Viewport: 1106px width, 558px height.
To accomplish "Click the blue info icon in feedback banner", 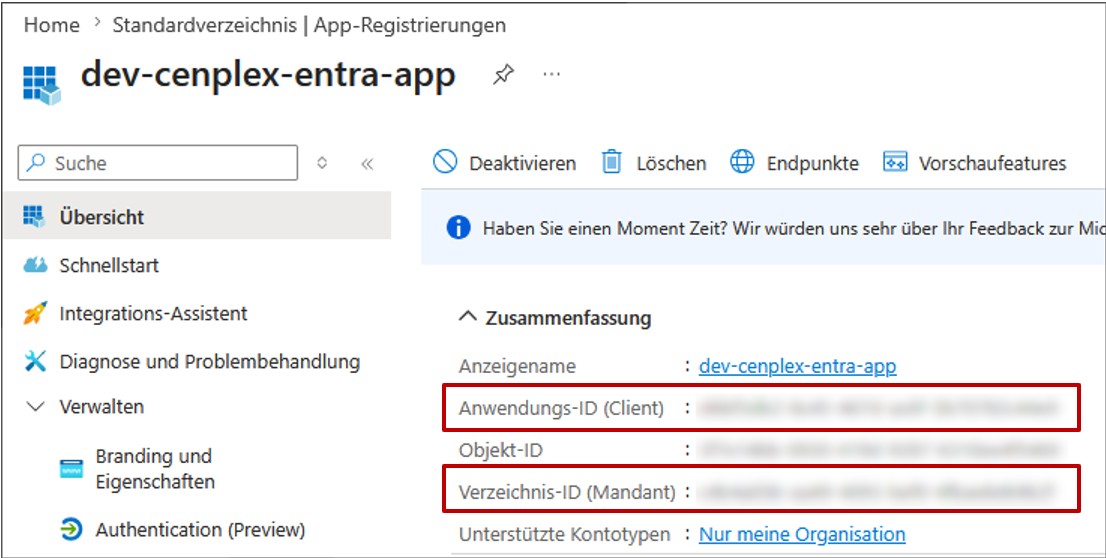I will (x=458, y=227).
